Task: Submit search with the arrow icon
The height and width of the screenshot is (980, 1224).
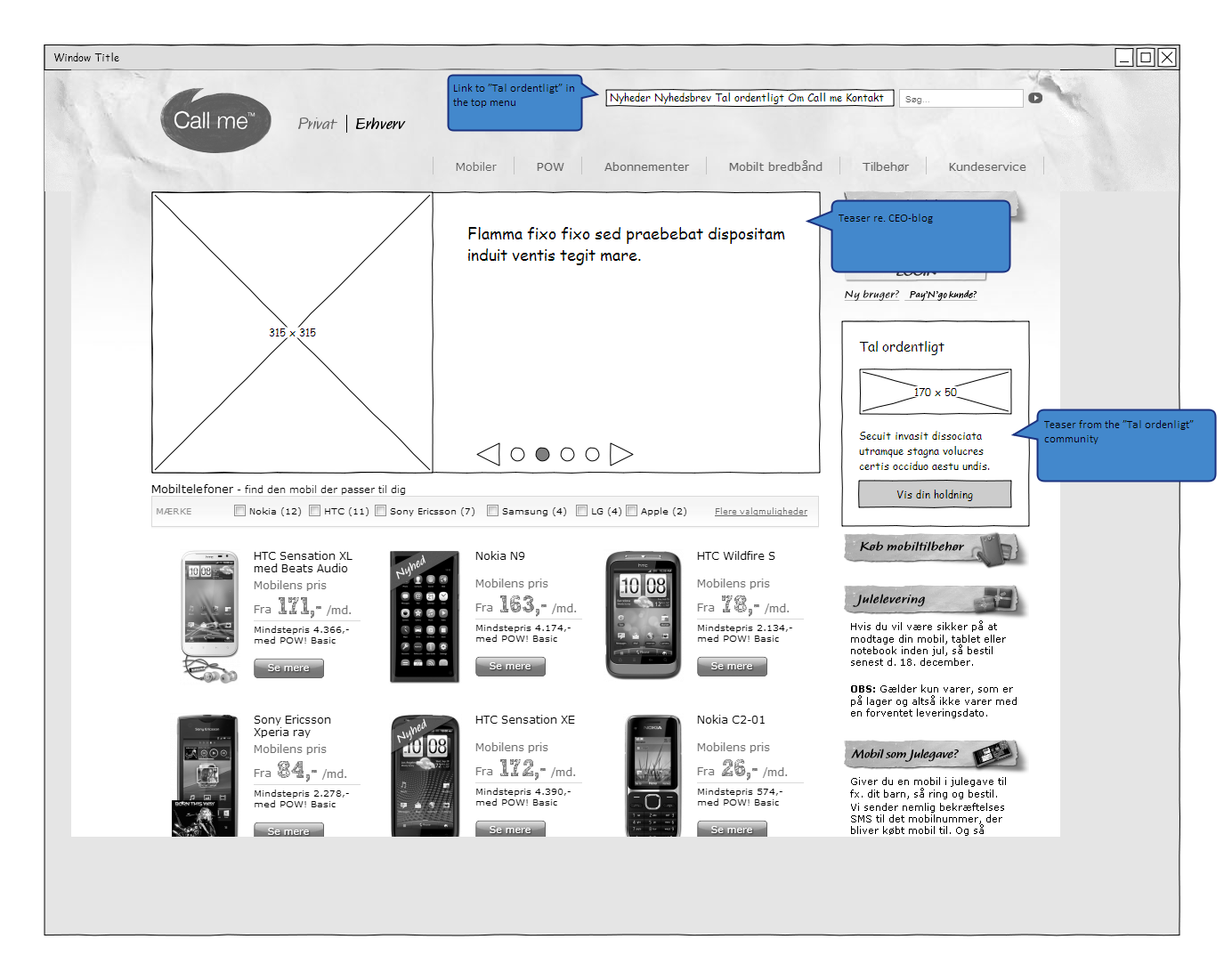Action: (x=1035, y=98)
